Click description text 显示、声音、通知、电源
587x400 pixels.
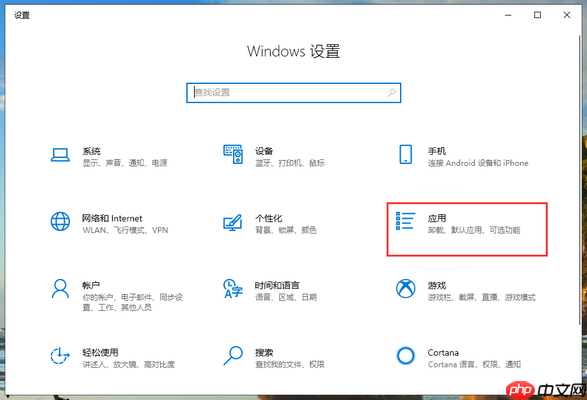point(125,163)
